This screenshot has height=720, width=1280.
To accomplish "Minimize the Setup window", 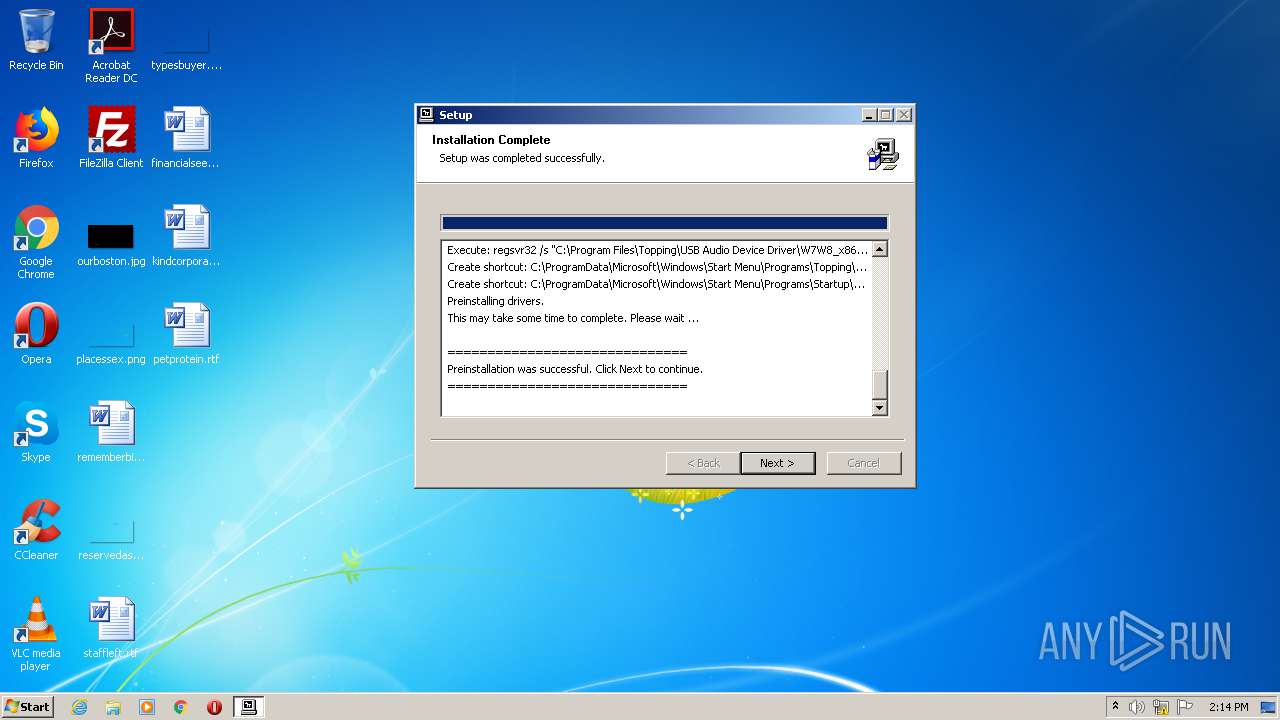I will point(869,115).
